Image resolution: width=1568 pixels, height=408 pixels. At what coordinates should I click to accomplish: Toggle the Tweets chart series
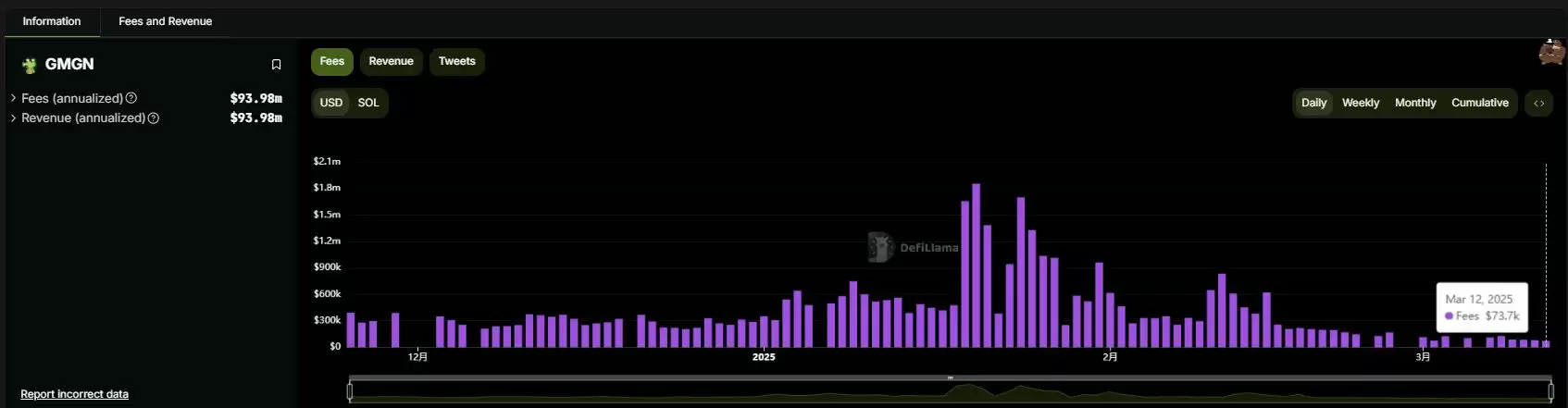456,61
